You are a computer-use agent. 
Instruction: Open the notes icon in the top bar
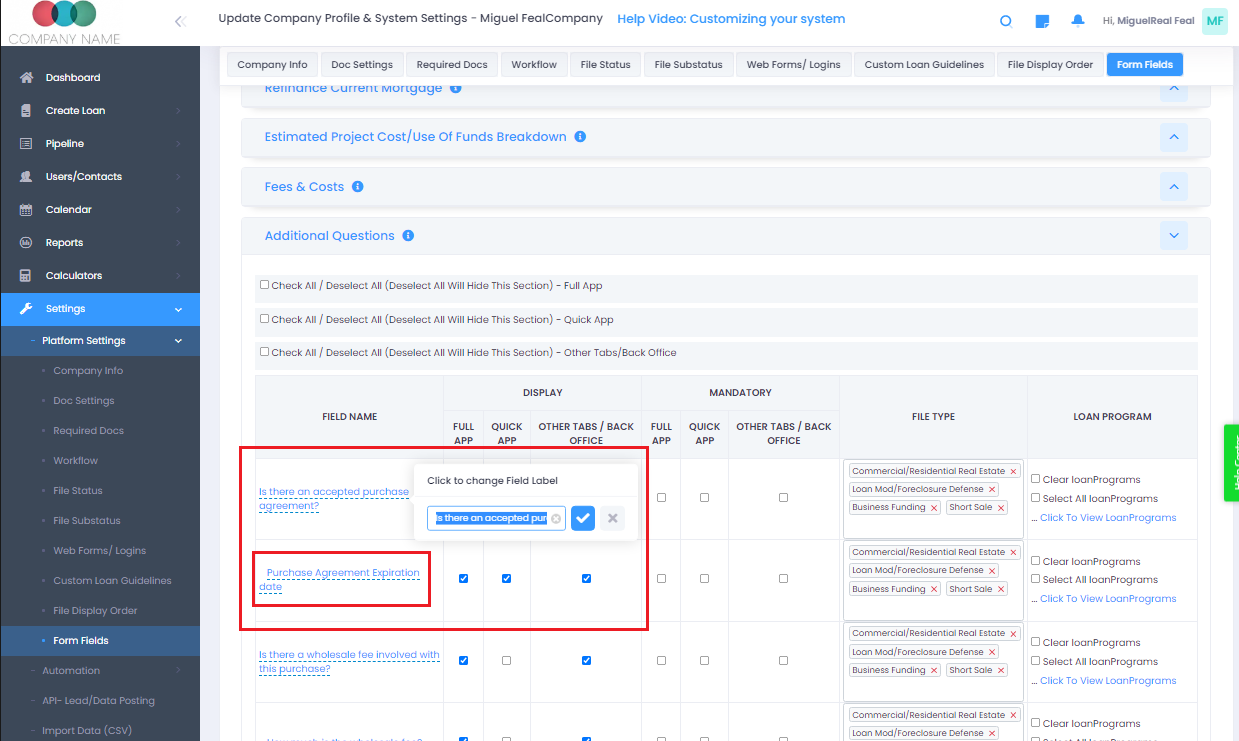pyautogui.click(x=1042, y=21)
